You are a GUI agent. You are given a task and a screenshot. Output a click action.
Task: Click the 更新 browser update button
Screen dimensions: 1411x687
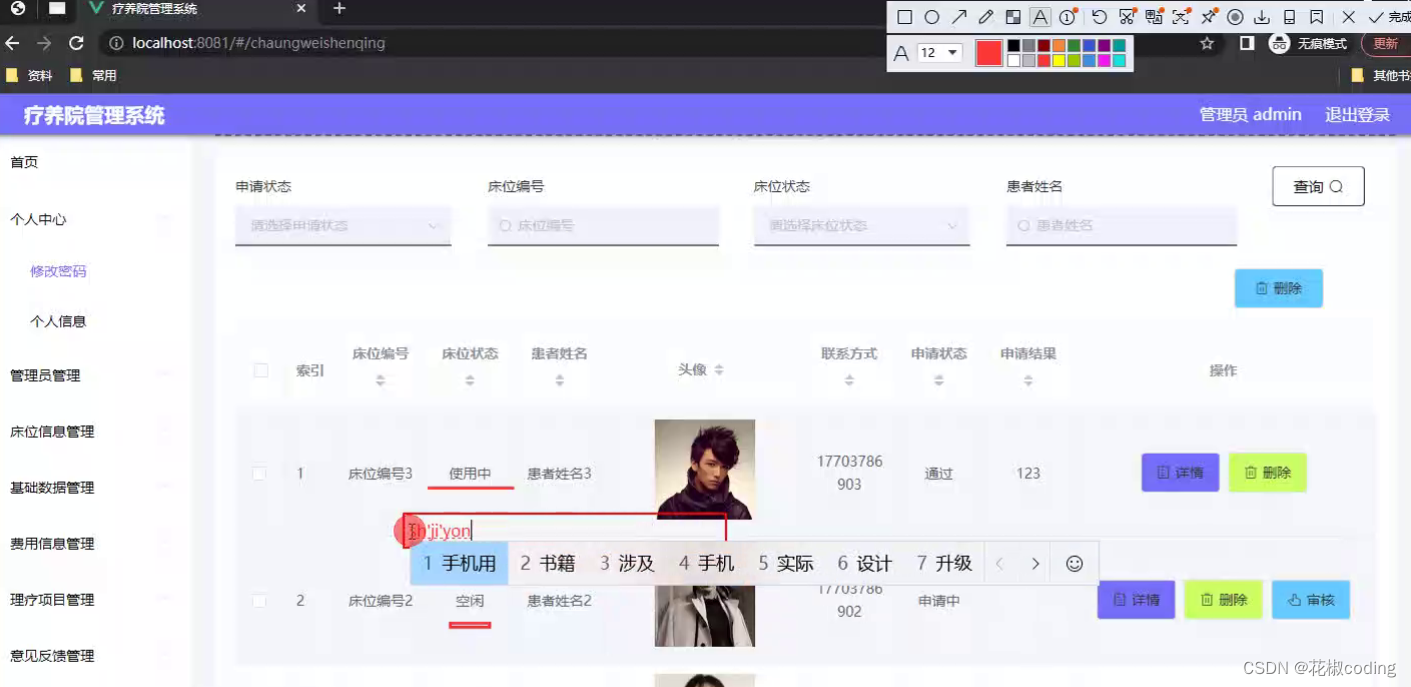click(x=1386, y=43)
